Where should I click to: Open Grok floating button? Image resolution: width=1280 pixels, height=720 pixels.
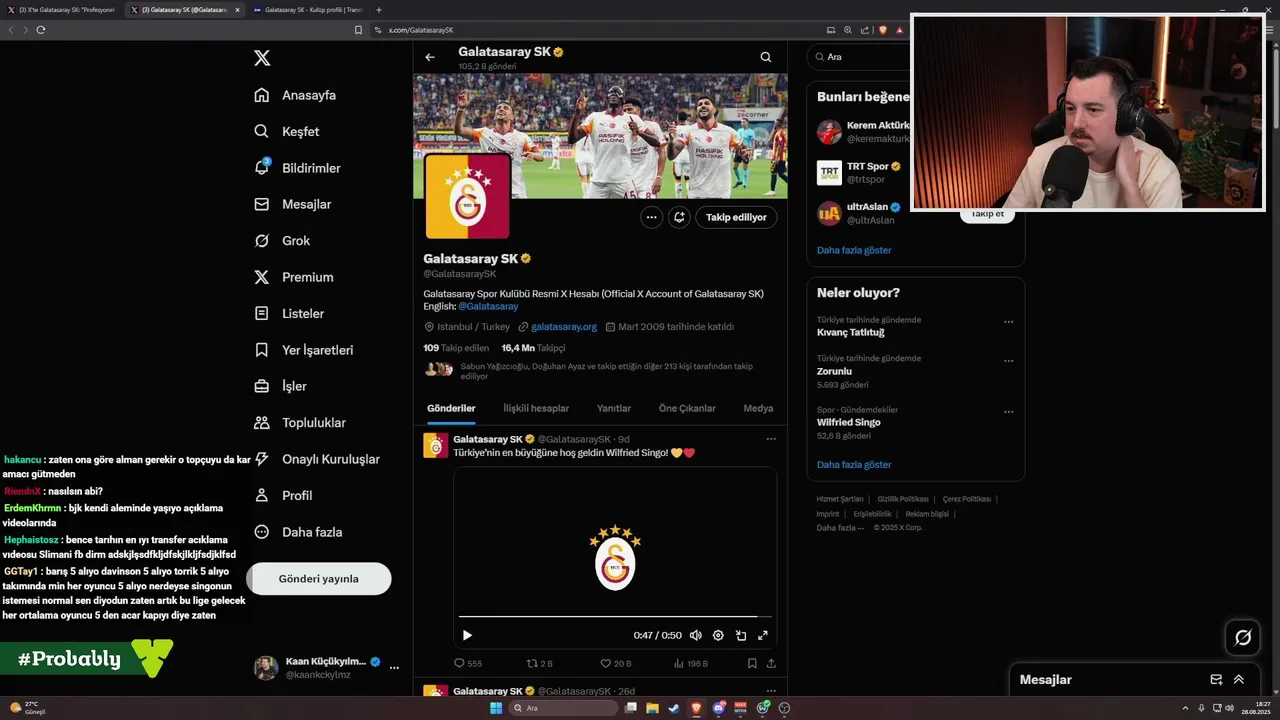point(1243,637)
